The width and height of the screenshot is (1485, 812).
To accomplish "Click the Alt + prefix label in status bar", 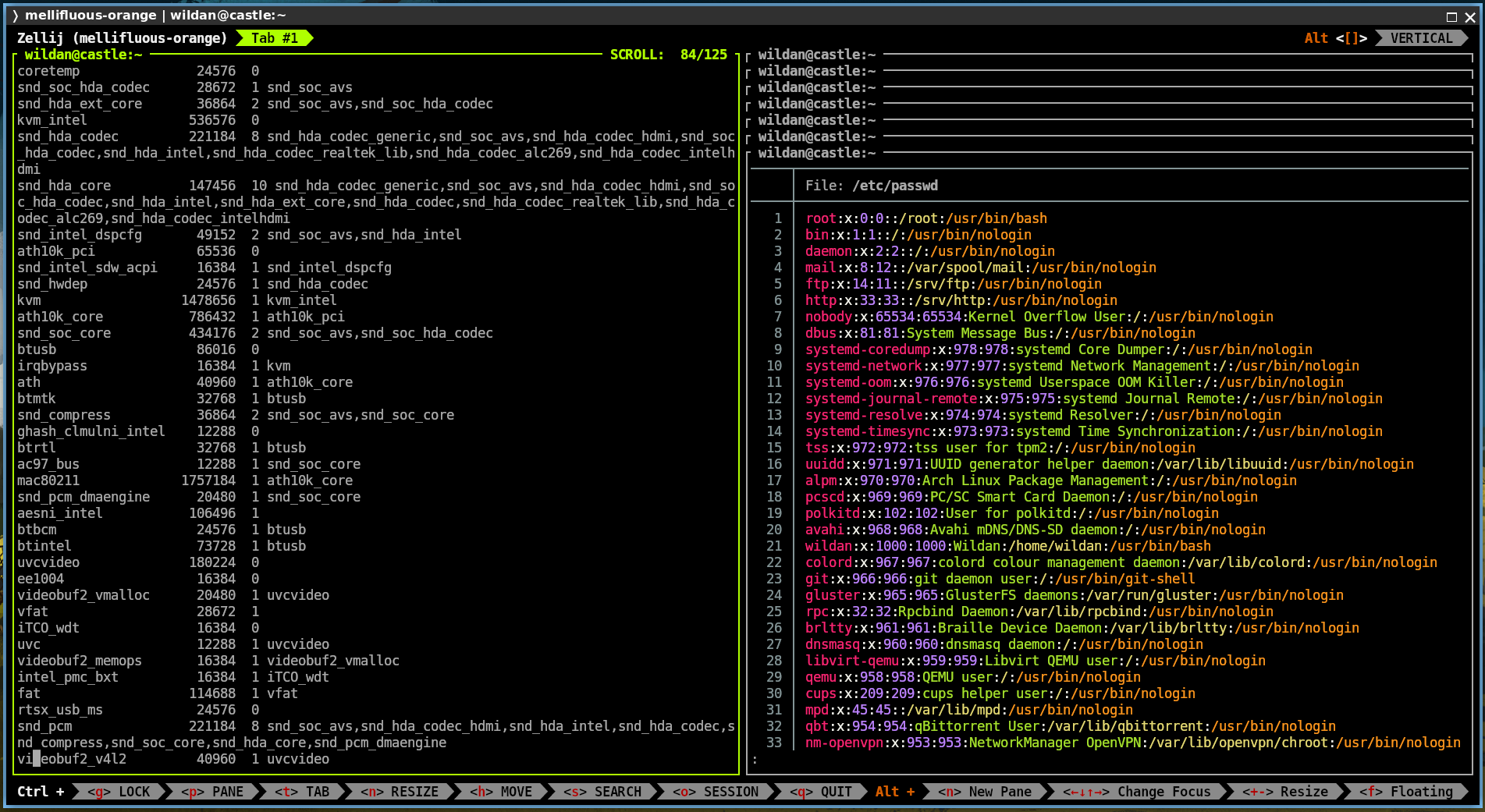I will (x=895, y=792).
